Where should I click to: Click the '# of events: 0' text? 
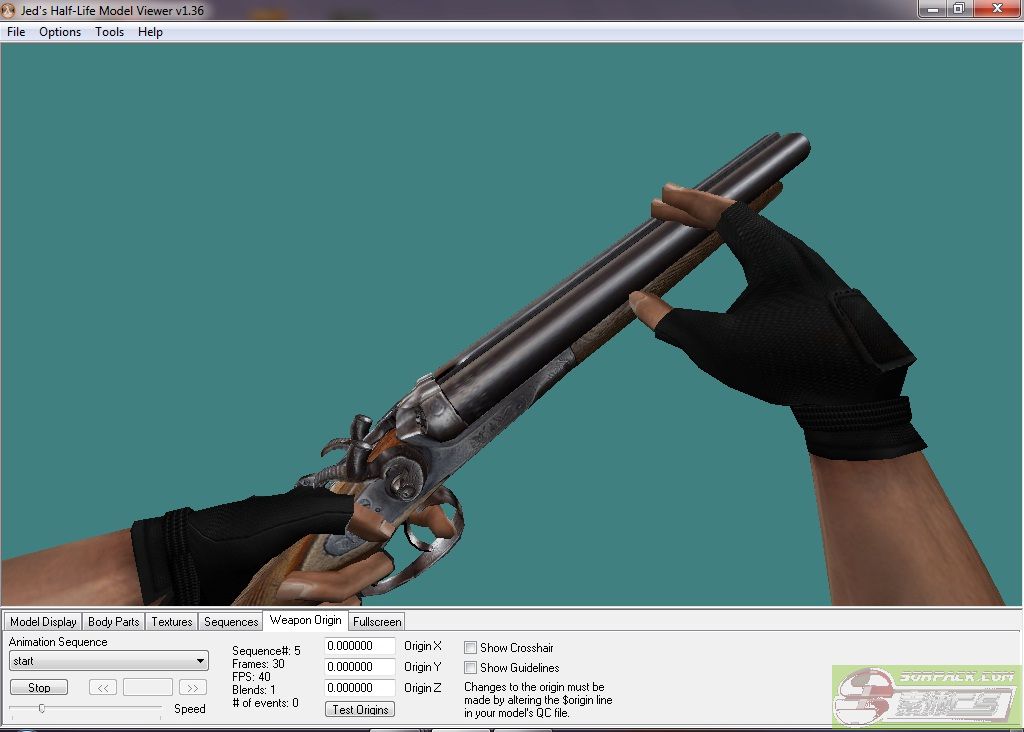pyautogui.click(x=265, y=703)
